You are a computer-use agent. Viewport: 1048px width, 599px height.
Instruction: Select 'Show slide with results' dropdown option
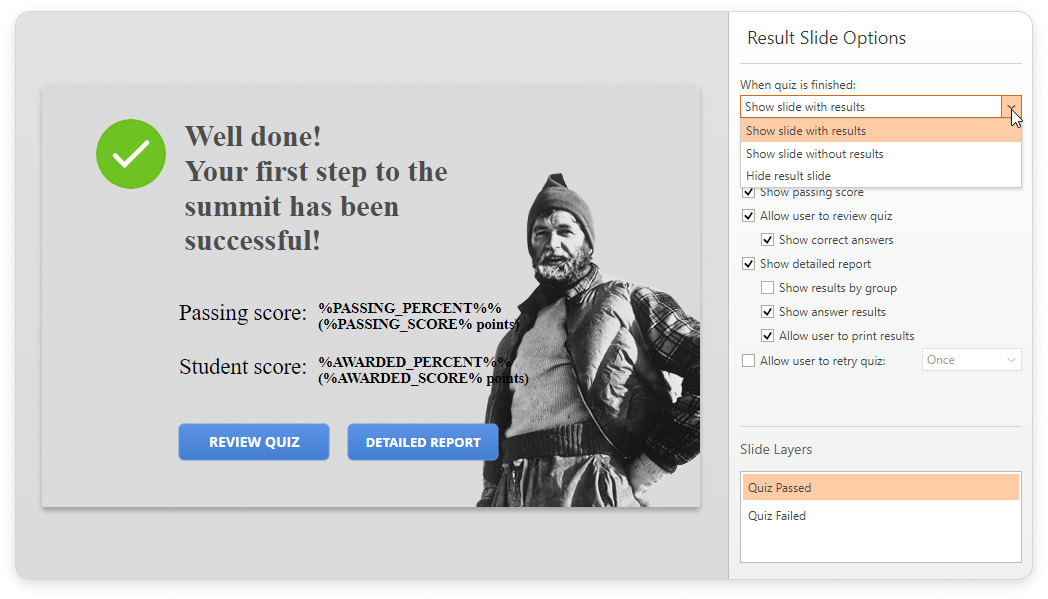(x=880, y=131)
